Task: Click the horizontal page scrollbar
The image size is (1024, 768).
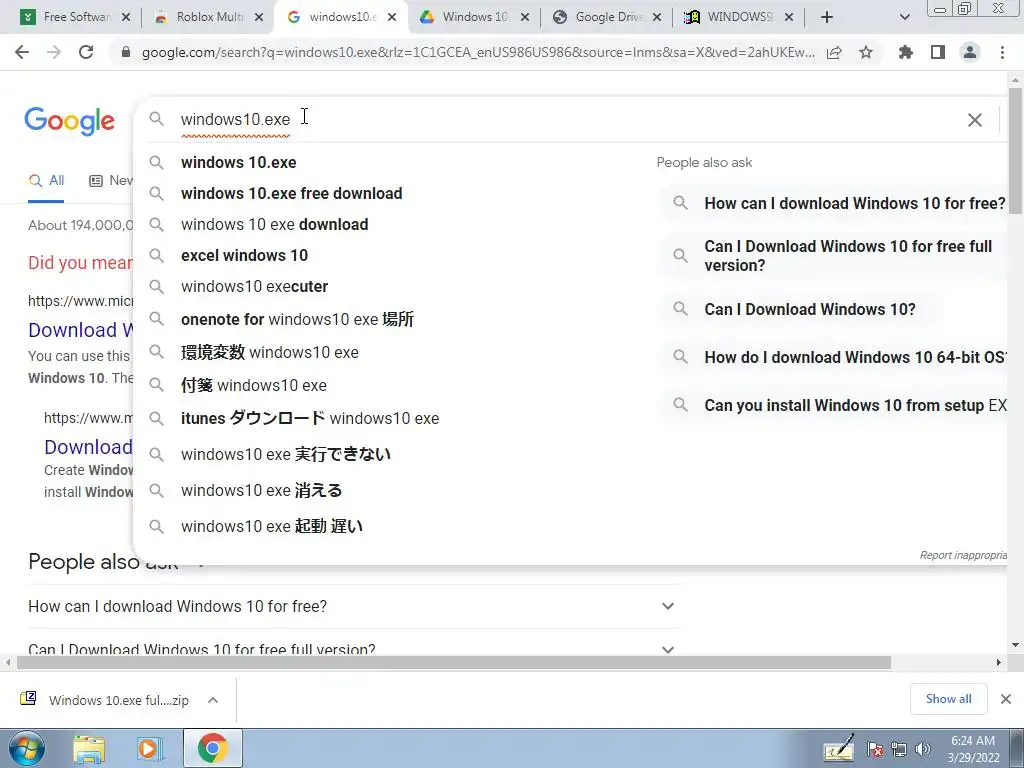Action: 453,662
